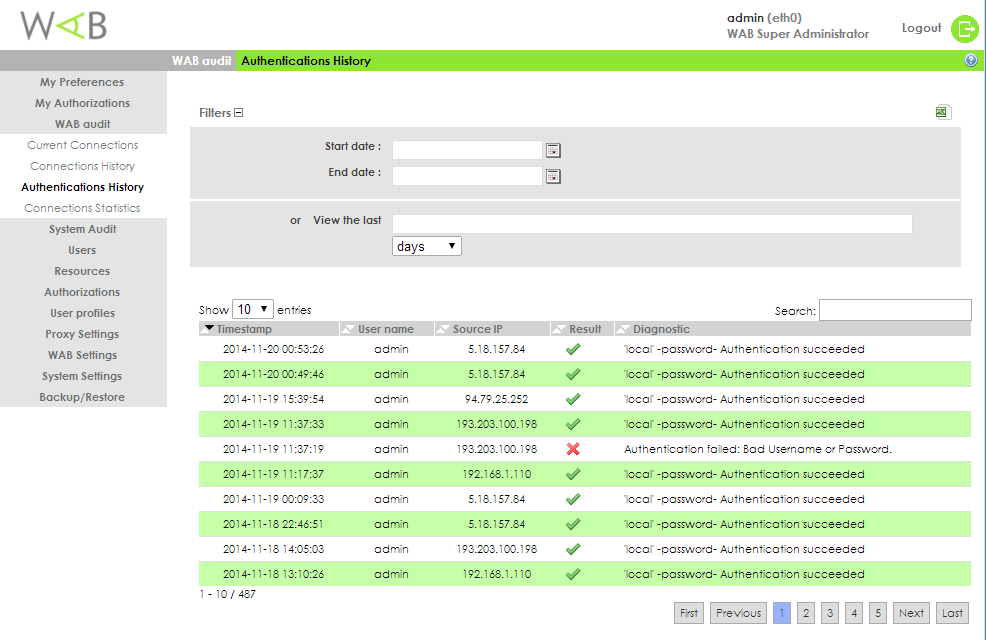The width and height of the screenshot is (986, 640).
Task: Click checkmark in the 2014-11-18 13:10:26 row
Action: pyautogui.click(x=573, y=574)
